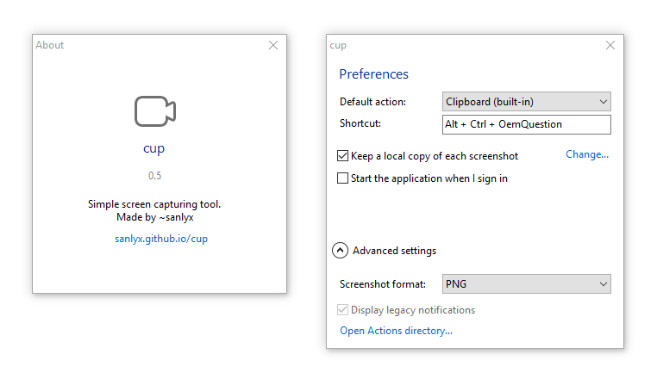The image size is (659, 382).
Task: Click the Advanced settings label
Action: (394, 250)
